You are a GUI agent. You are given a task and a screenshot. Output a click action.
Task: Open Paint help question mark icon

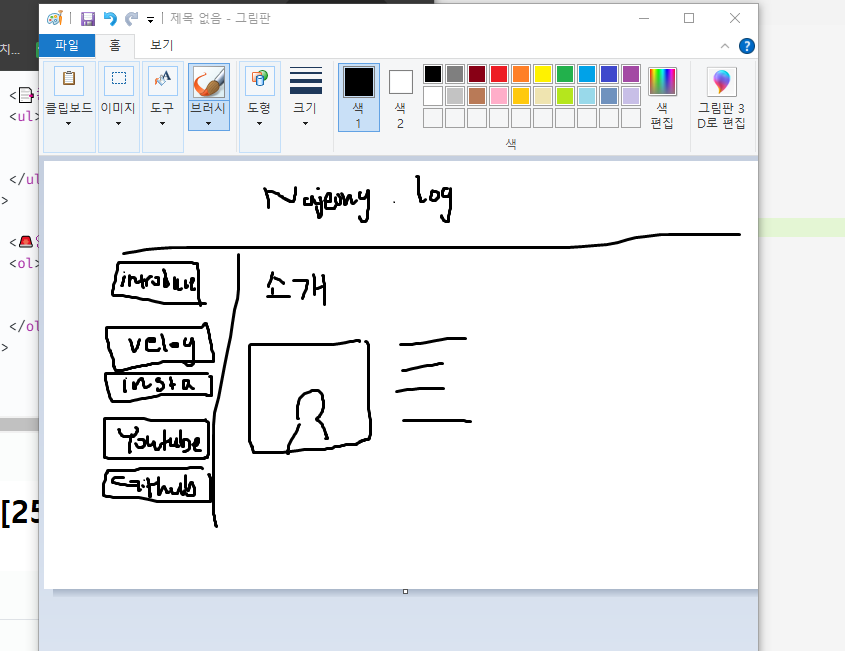(x=746, y=46)
